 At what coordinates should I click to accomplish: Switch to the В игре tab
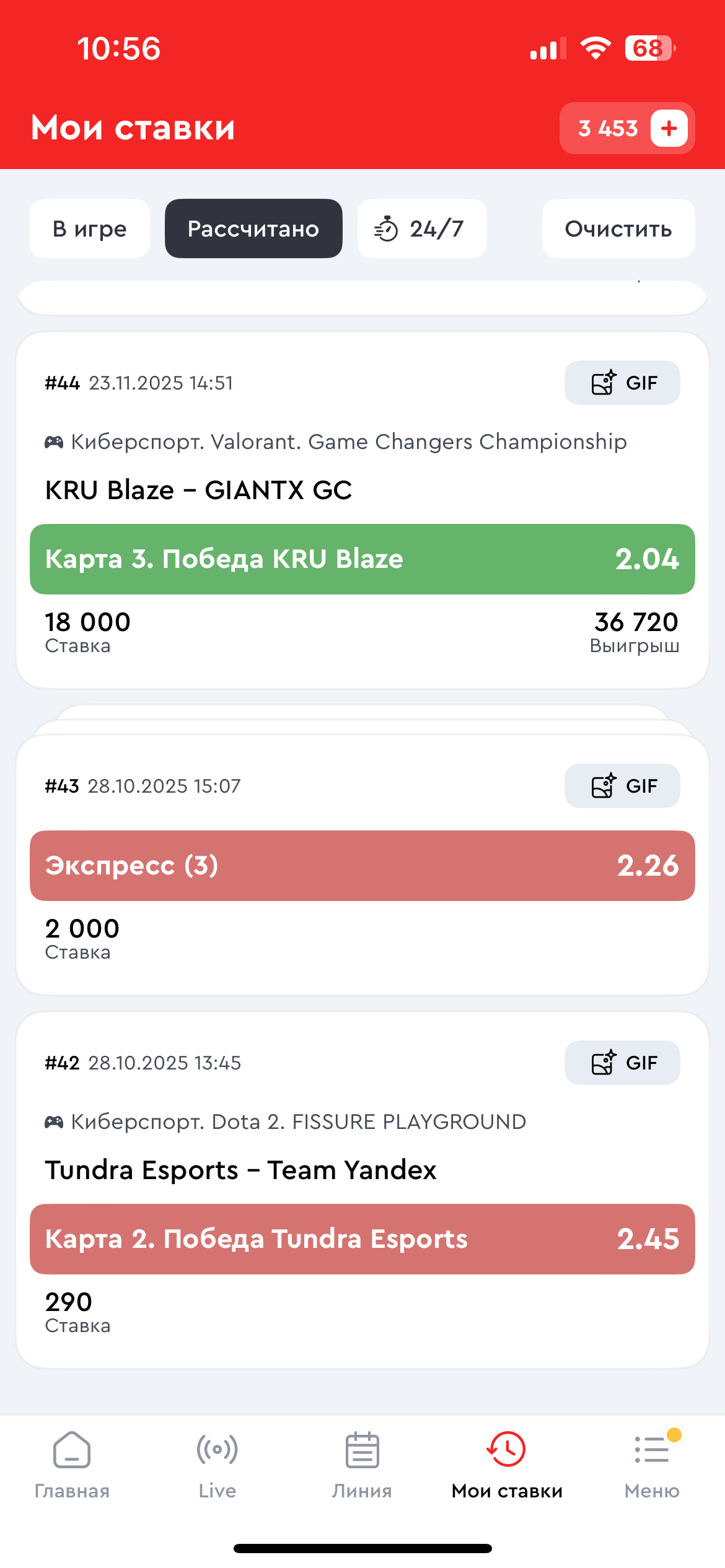(x=90, y=229)
